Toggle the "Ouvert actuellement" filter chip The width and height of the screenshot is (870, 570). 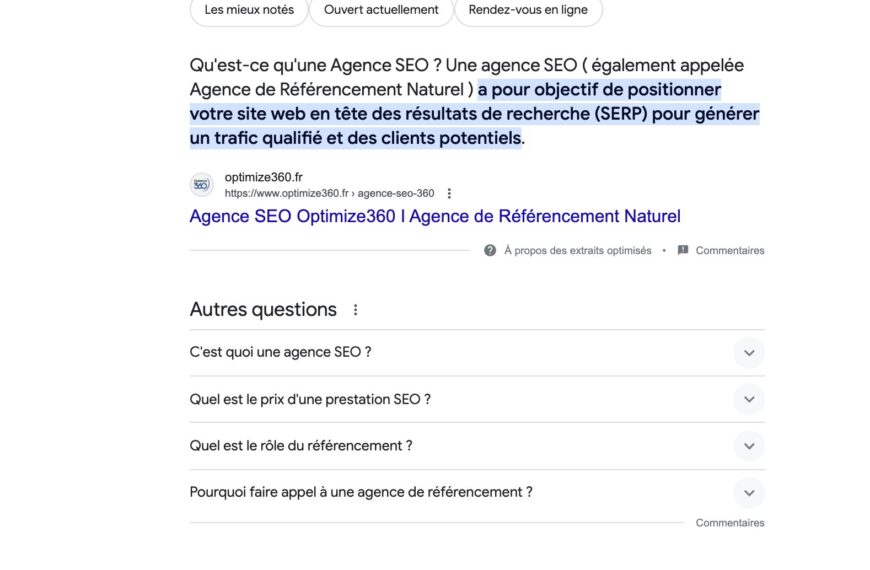pos(380,10)
